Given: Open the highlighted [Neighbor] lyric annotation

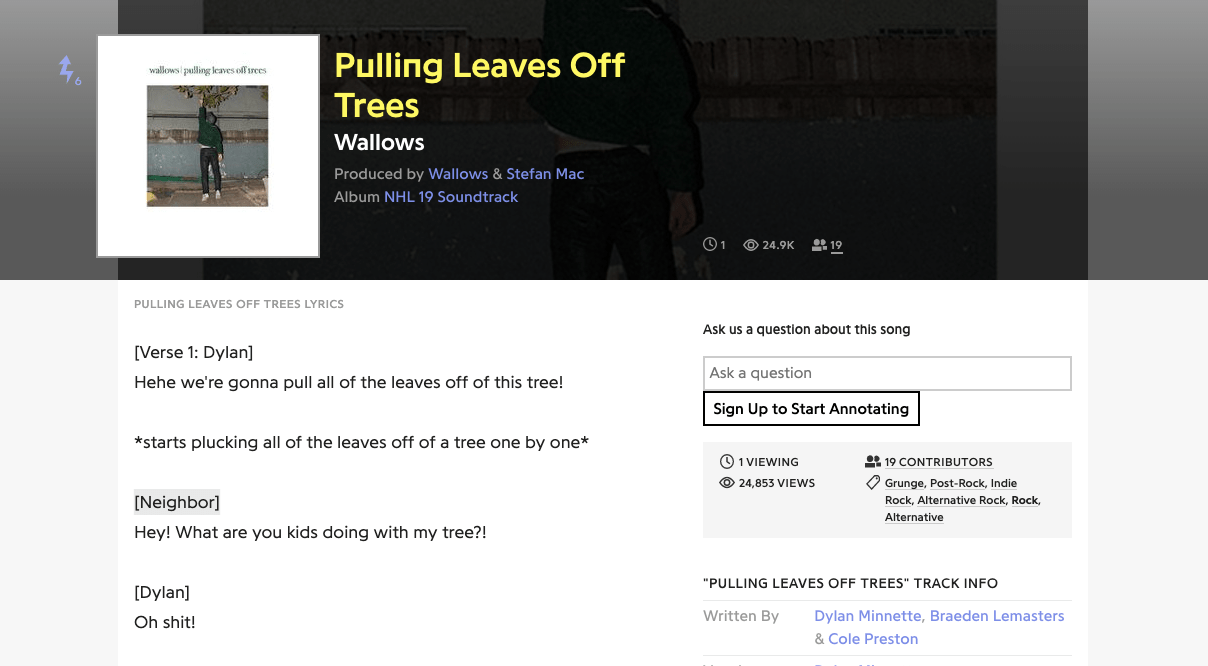Looking at the screenshot, I should coord(177,502).
